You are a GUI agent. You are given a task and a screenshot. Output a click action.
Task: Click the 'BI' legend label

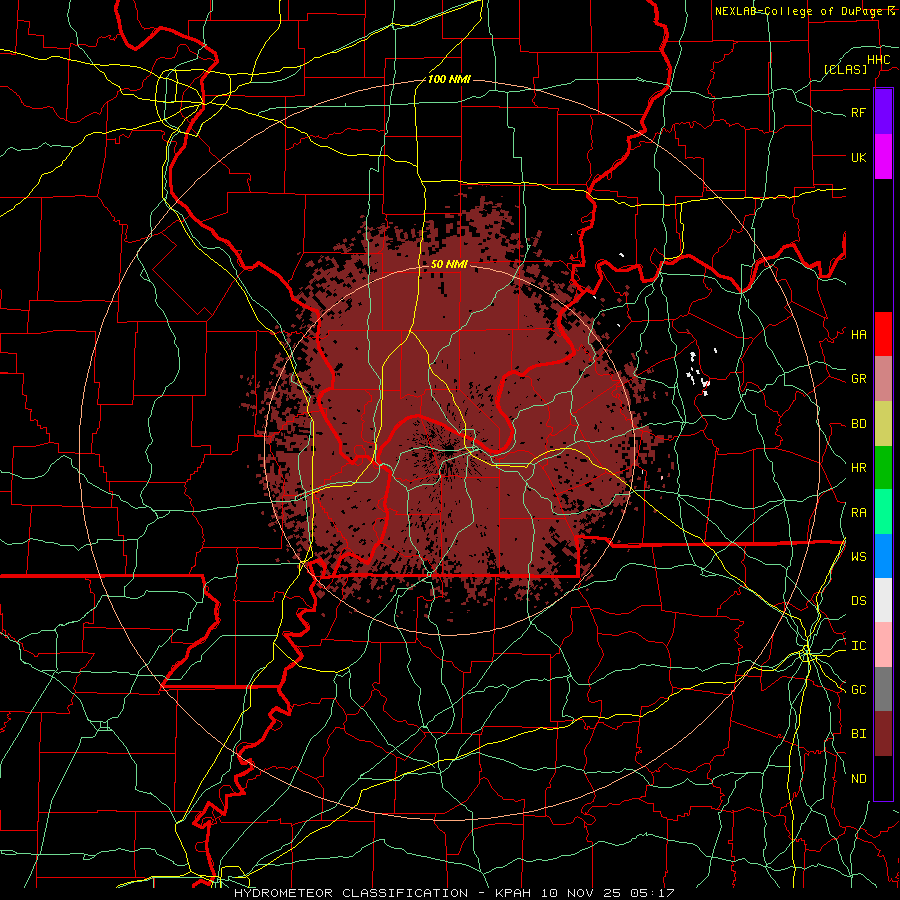point(859,734)
